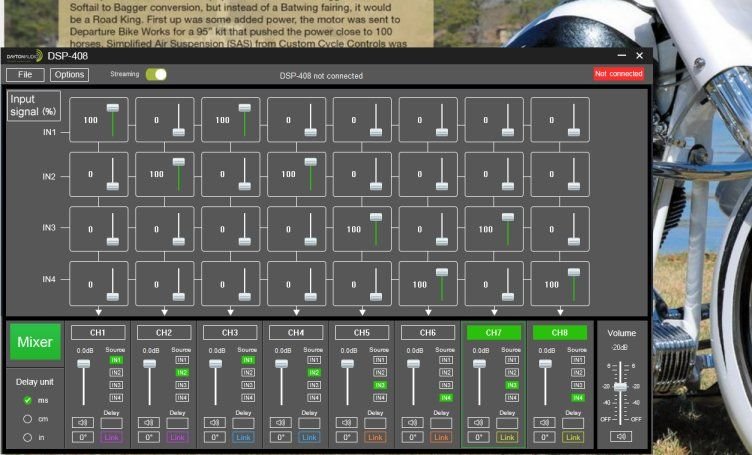Enable IN1 source on CH4
Viewport: 752px width, 455px height.
click(x=314, y=359)
